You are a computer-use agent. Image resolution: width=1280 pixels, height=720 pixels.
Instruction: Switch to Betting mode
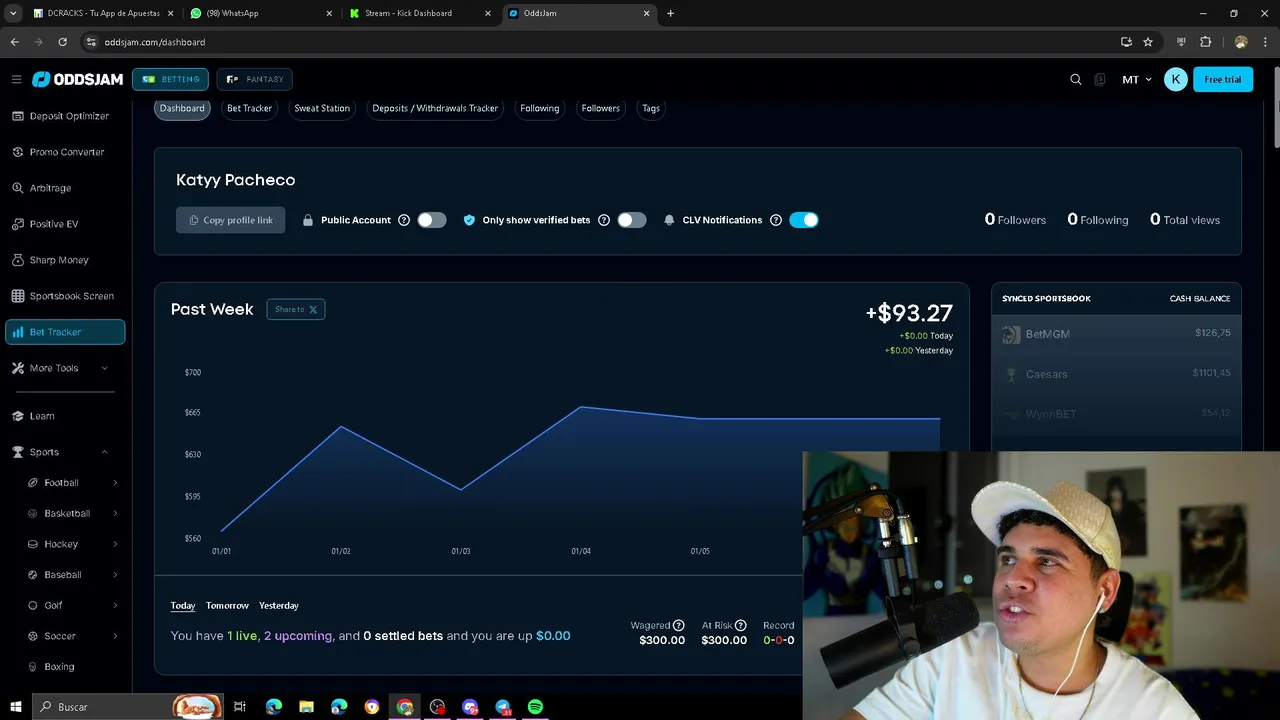pos(170,79)
